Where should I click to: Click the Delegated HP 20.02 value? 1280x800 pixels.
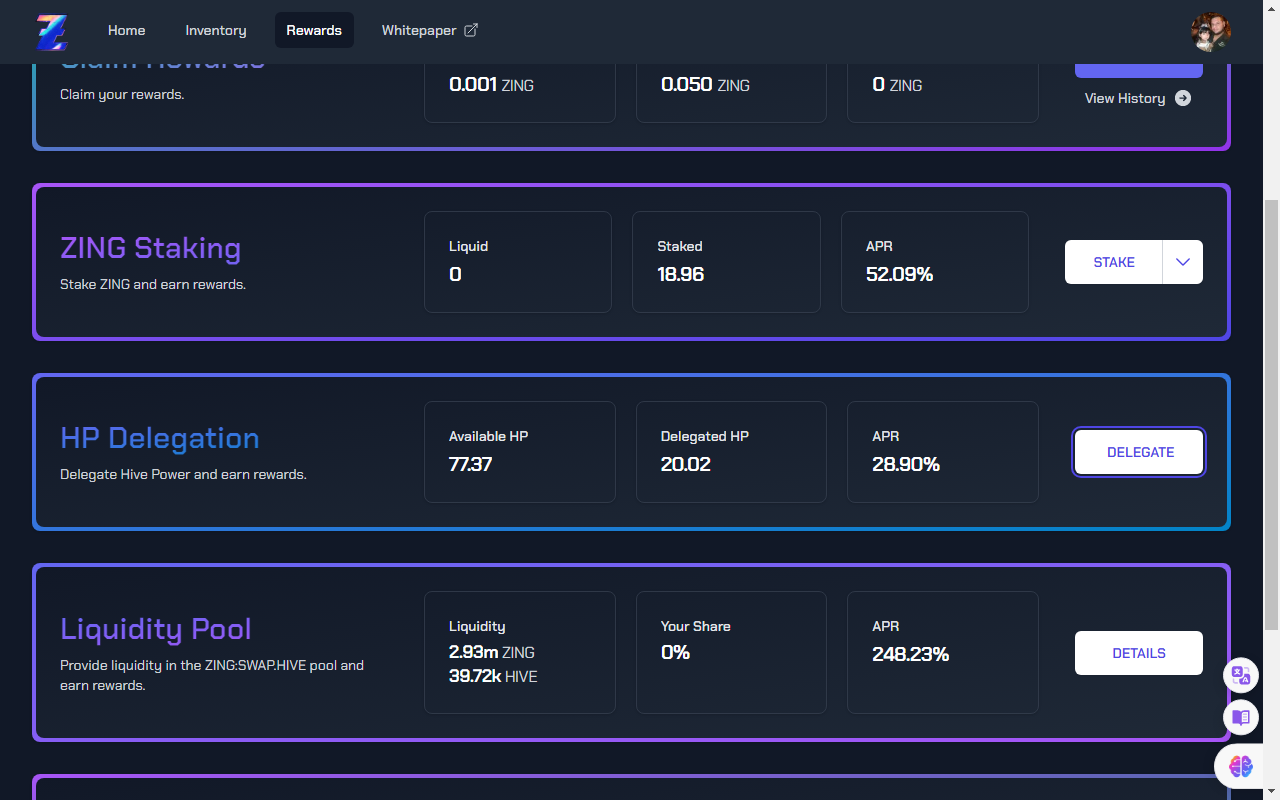point(686,464)
